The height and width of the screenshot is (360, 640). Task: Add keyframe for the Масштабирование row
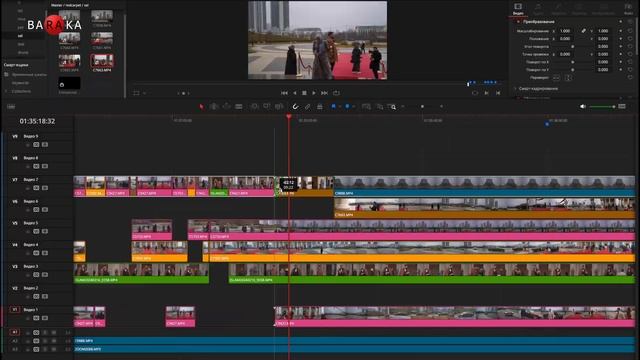tap(620, 31)
